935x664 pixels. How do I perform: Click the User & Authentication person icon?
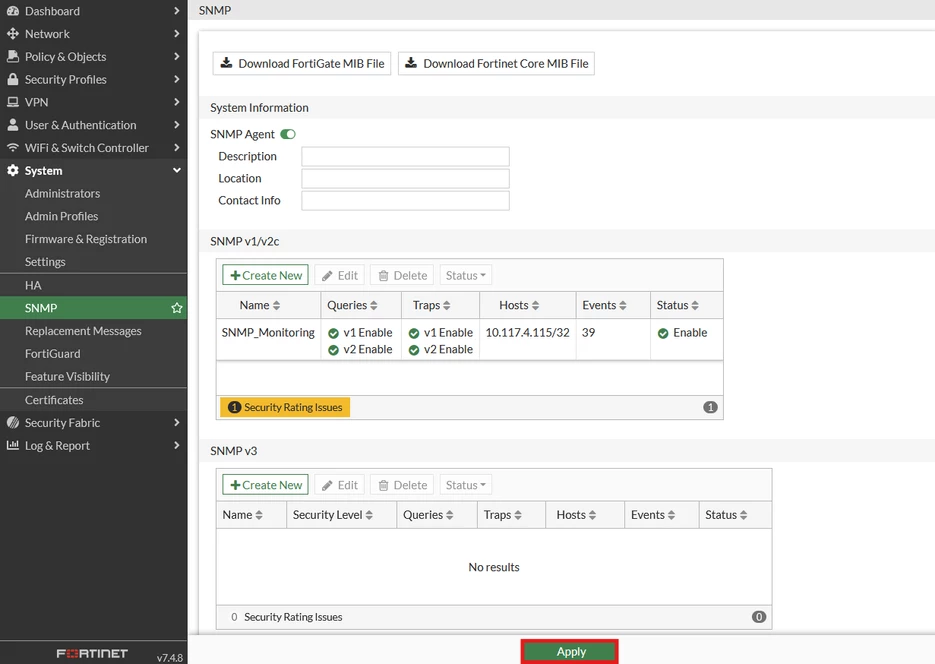(x=13, y=125)
